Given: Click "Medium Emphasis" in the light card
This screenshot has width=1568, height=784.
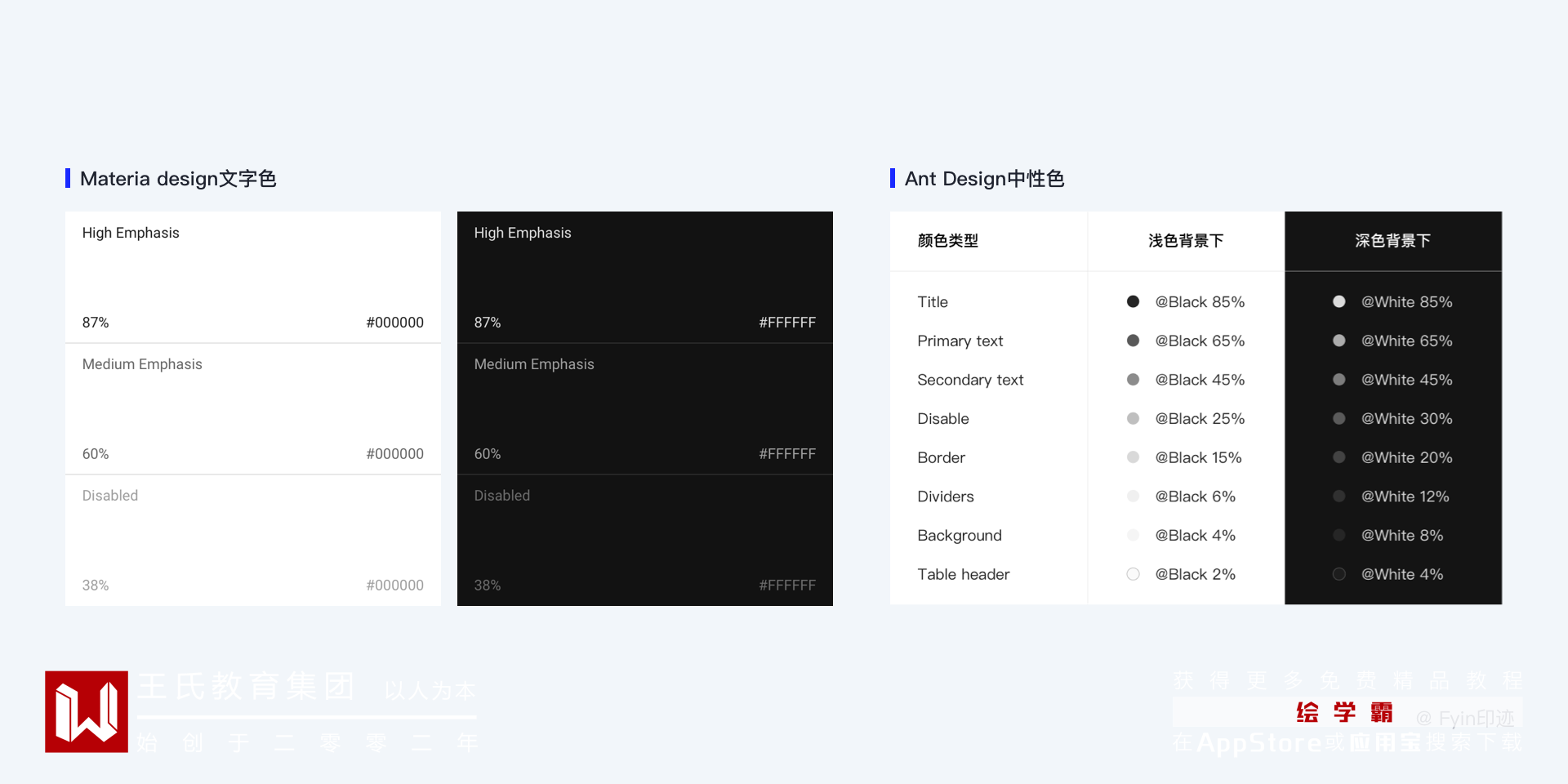Looking at the screenshot, I should pos(142,364).
